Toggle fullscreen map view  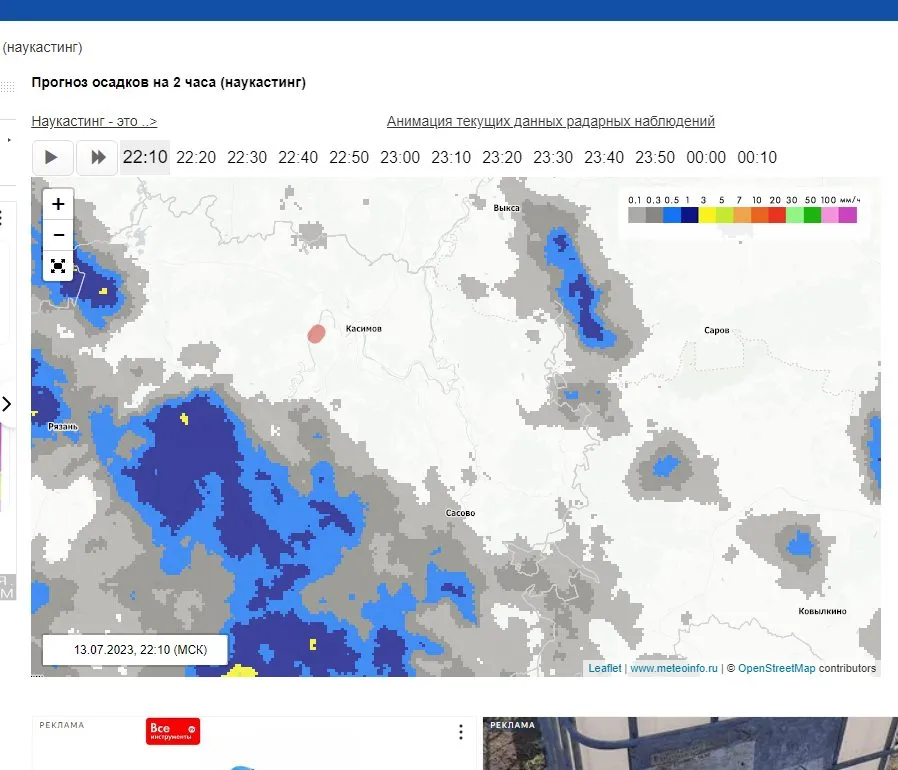58,265
